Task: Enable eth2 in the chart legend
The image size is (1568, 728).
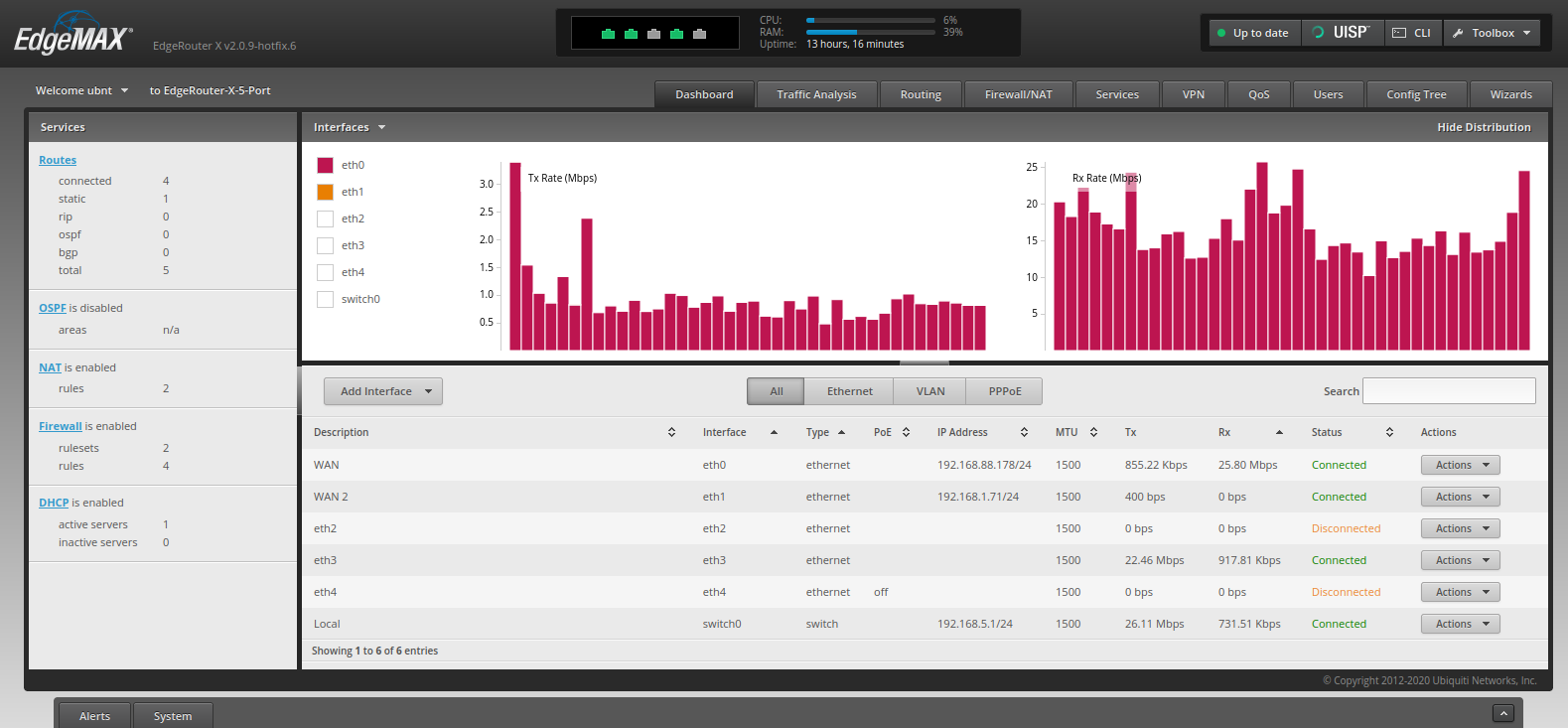Action: (325, 218)
